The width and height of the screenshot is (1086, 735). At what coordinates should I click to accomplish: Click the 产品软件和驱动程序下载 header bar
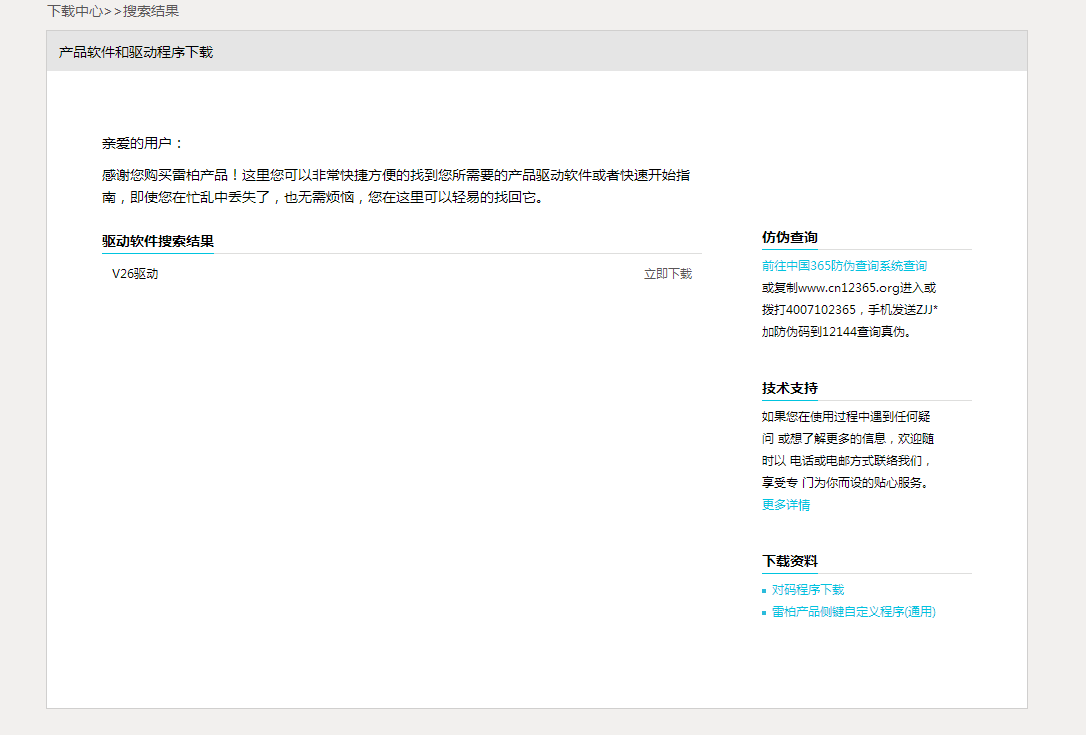(136, 52)
